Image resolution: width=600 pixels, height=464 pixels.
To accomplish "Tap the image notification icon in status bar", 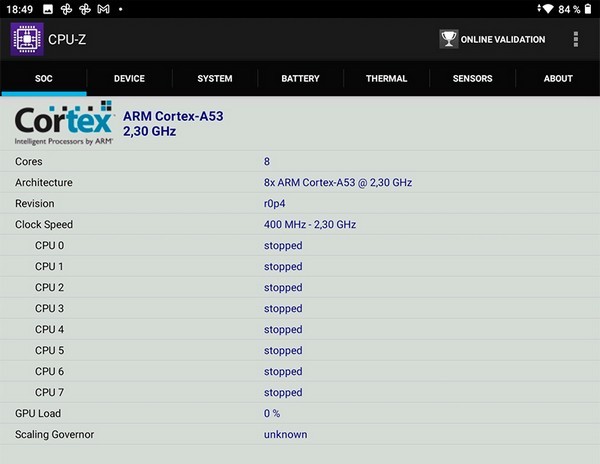I will [47, 9].
